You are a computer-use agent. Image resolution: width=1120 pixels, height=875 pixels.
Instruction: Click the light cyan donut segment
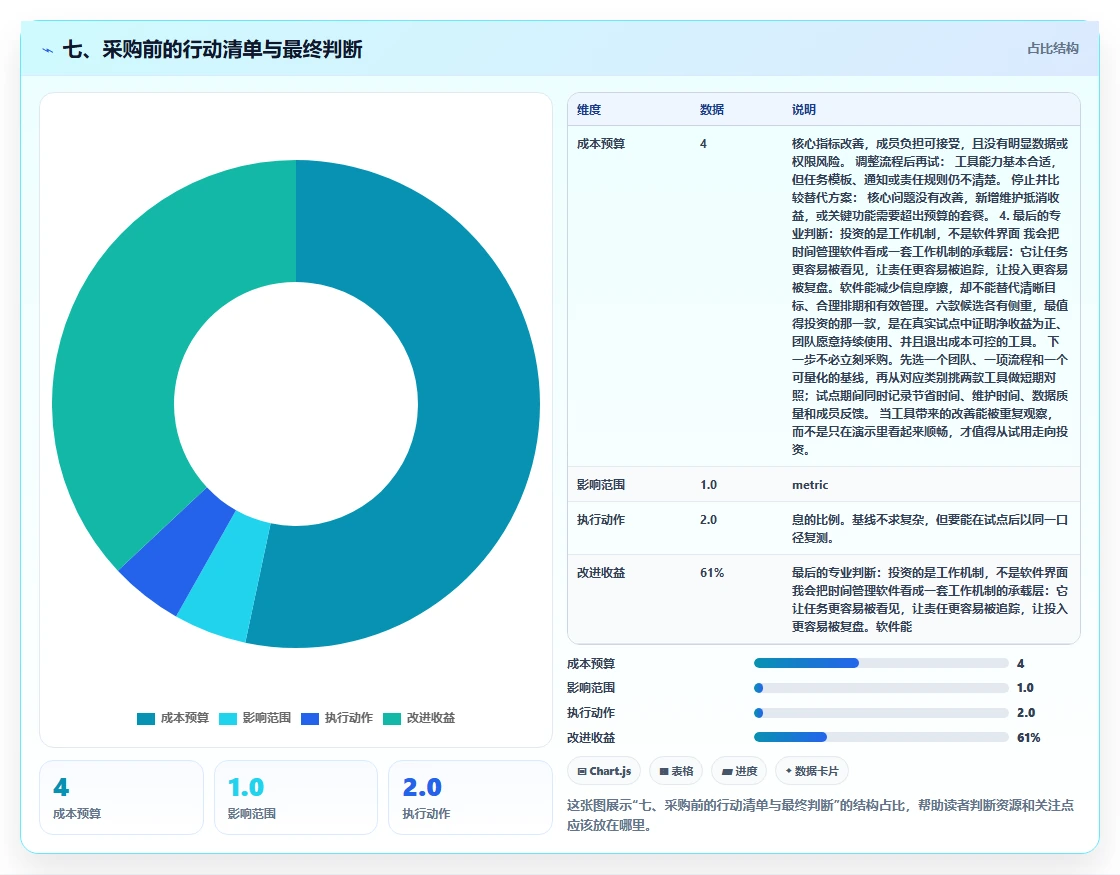click(223, 576)
